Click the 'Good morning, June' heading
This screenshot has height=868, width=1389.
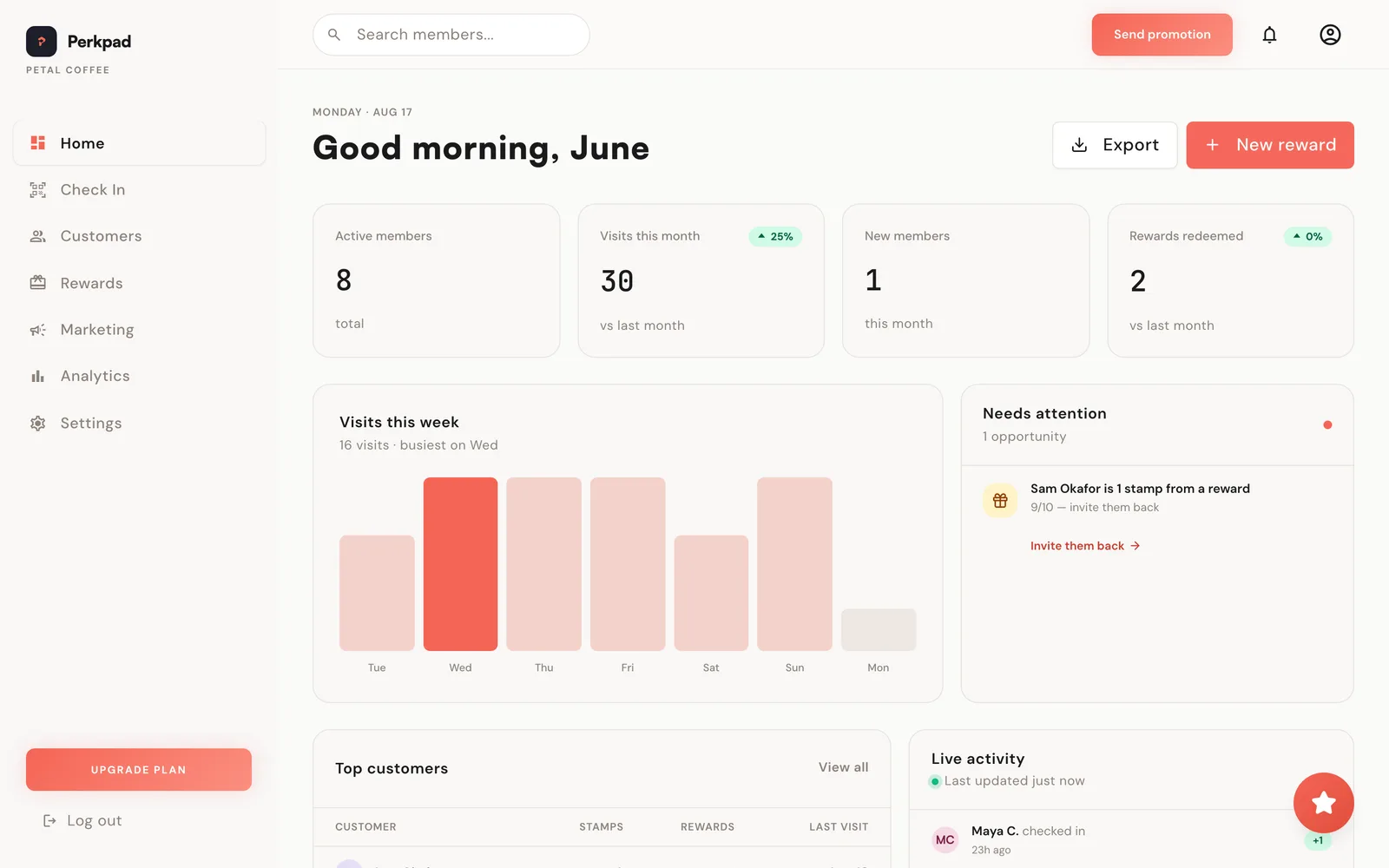[481, 148]
